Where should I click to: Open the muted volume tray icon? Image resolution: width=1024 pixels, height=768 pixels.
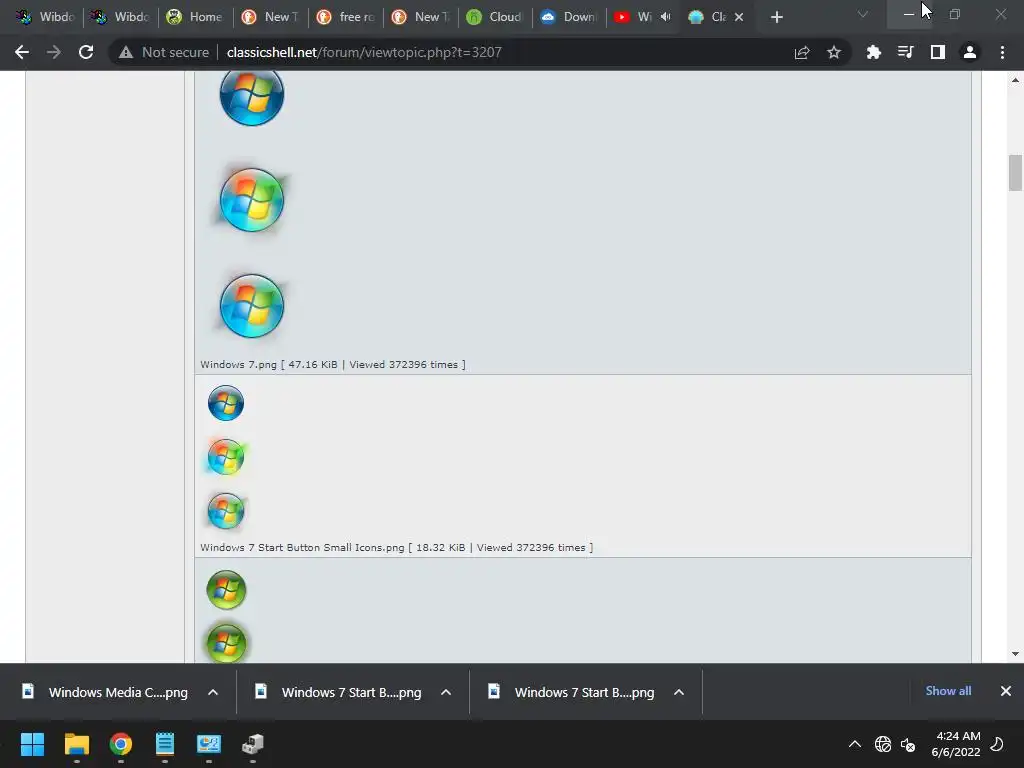coord(908,744)
